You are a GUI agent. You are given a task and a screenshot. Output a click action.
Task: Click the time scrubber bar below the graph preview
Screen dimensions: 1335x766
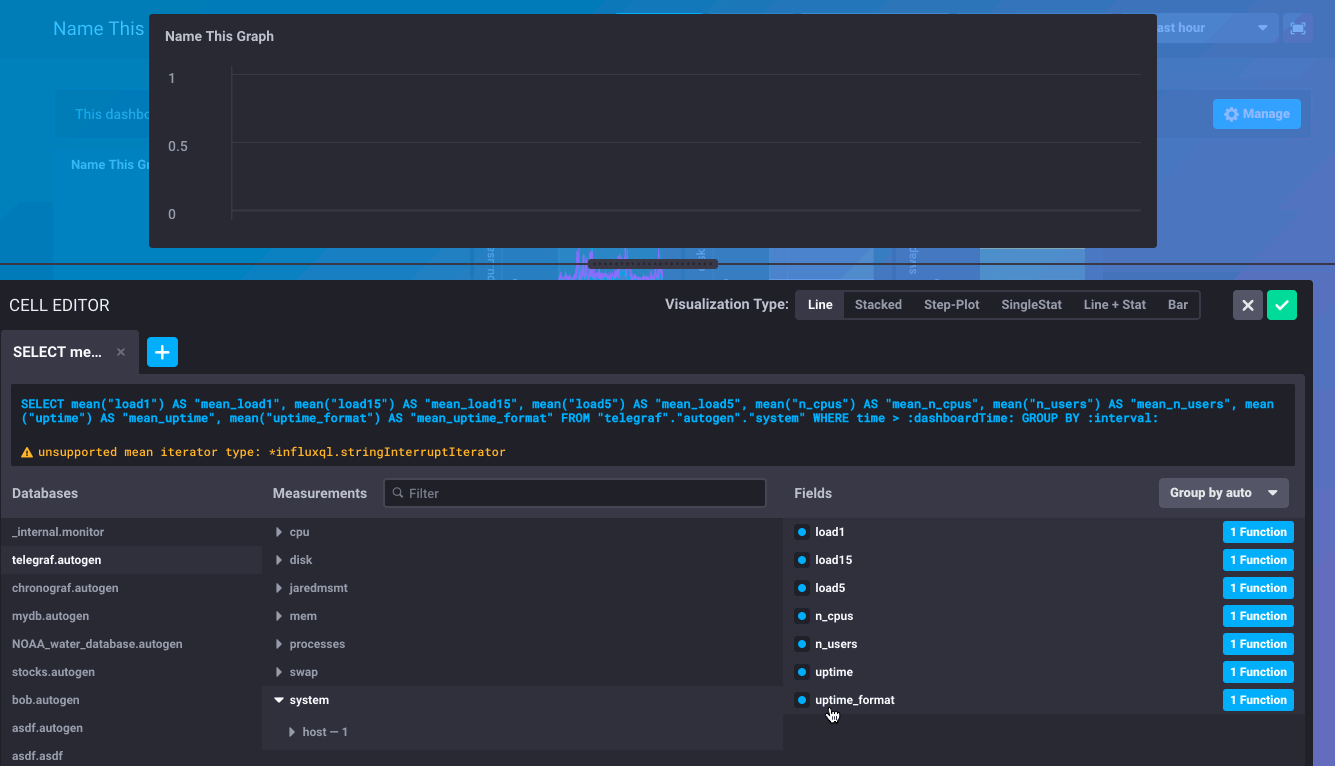pyautogui.click(x=651, y=263)
